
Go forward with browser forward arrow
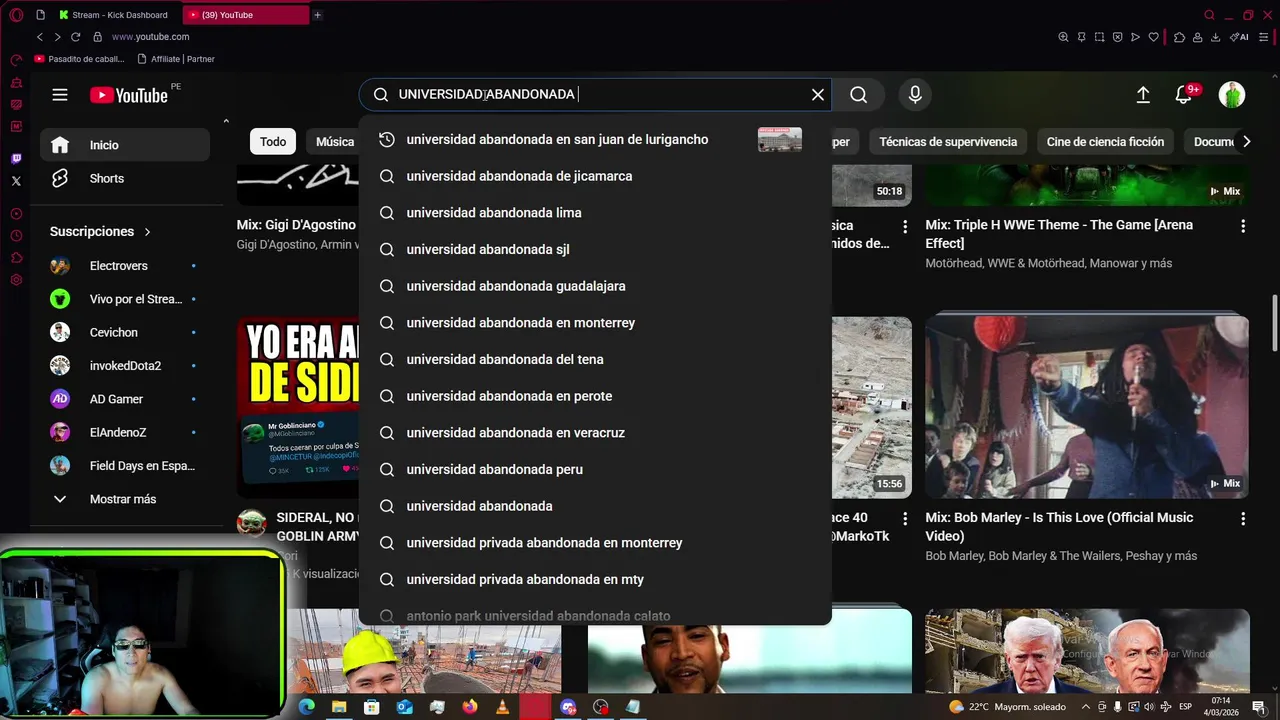57,37
